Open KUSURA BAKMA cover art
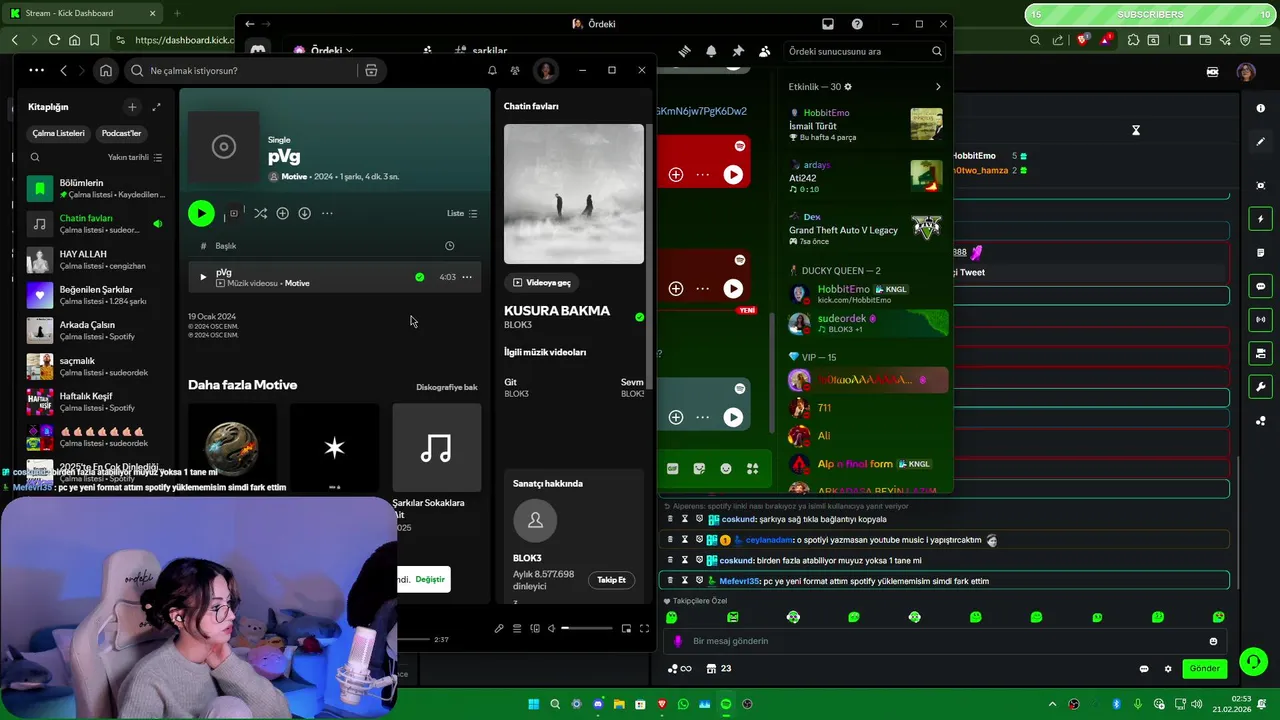Viewport: 1280px width, 720px height. (x=574, y=194)
